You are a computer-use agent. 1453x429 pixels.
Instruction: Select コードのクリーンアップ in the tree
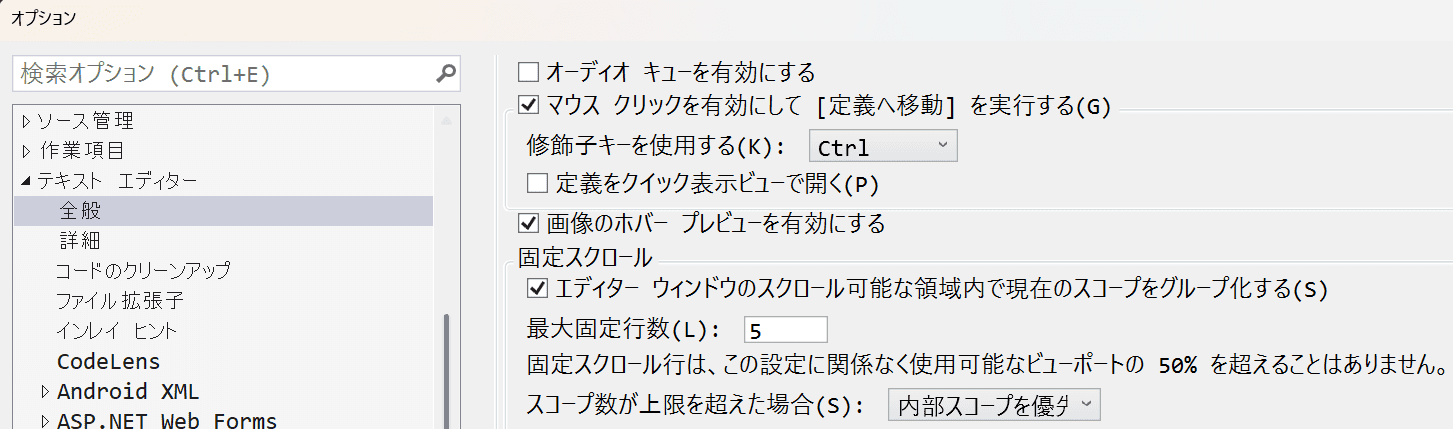tap(143, 271)
